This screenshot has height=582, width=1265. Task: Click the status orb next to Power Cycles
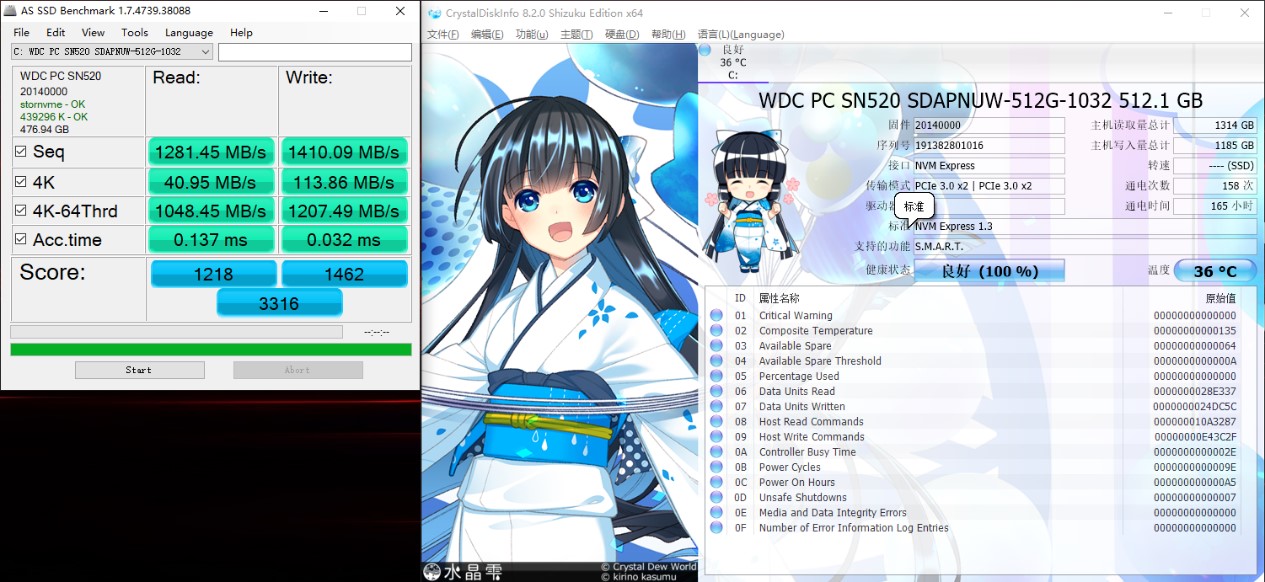click(x=716, y=467)
